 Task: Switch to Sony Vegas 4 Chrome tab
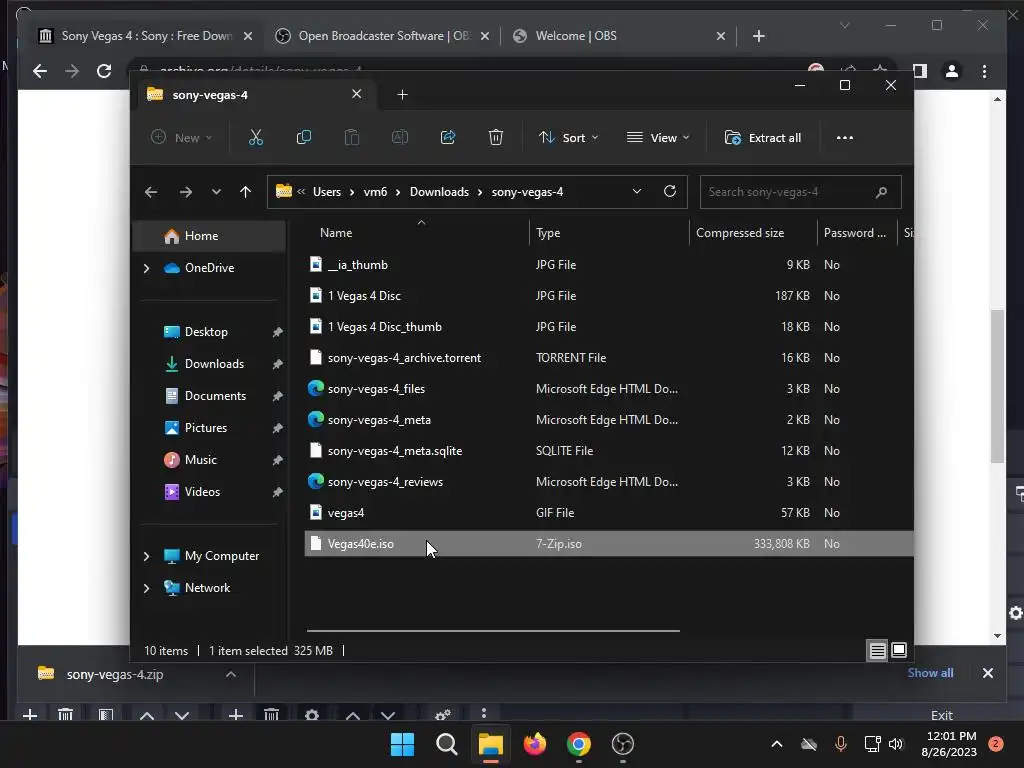pos(145,36)
